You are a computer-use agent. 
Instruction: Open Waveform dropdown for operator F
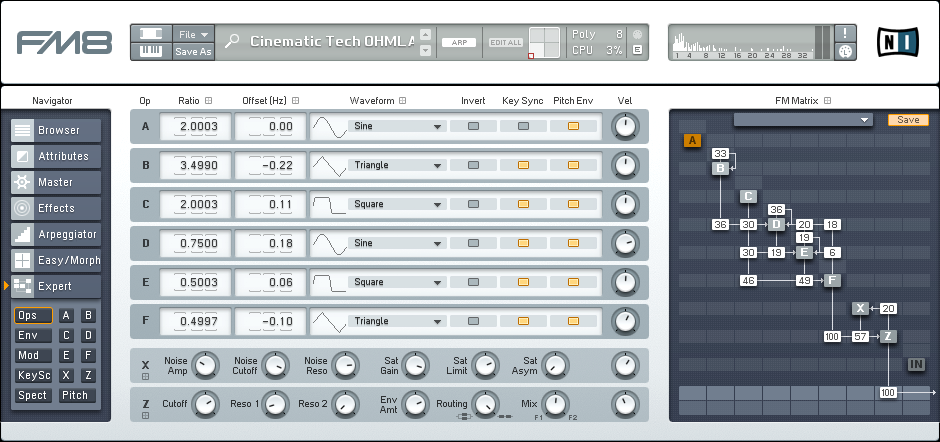click(397, 321)
